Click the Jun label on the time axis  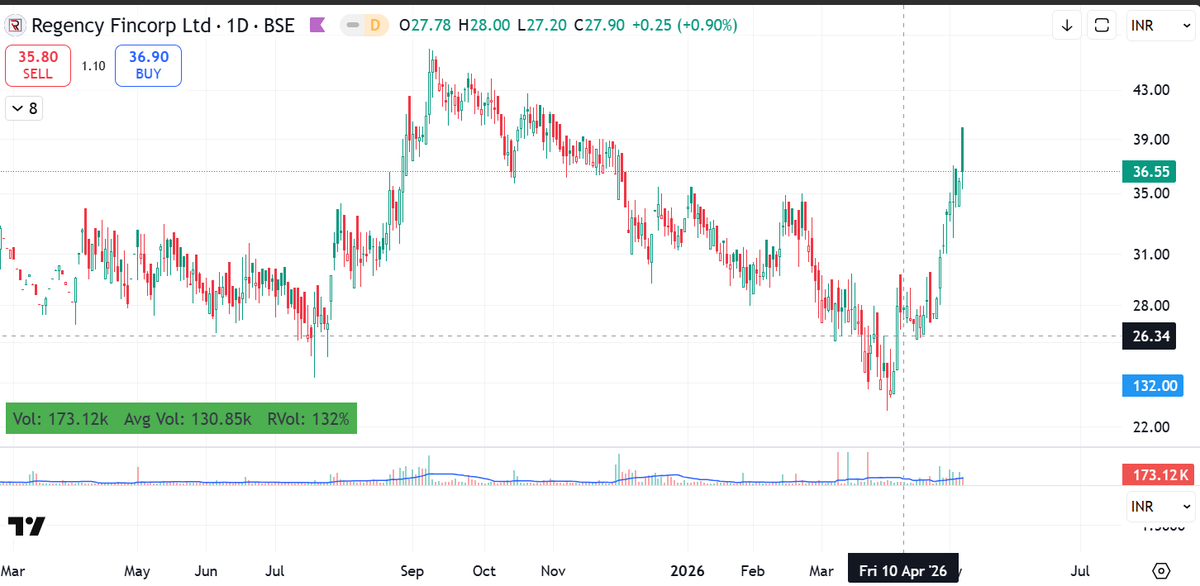click(x=205, y=572)
